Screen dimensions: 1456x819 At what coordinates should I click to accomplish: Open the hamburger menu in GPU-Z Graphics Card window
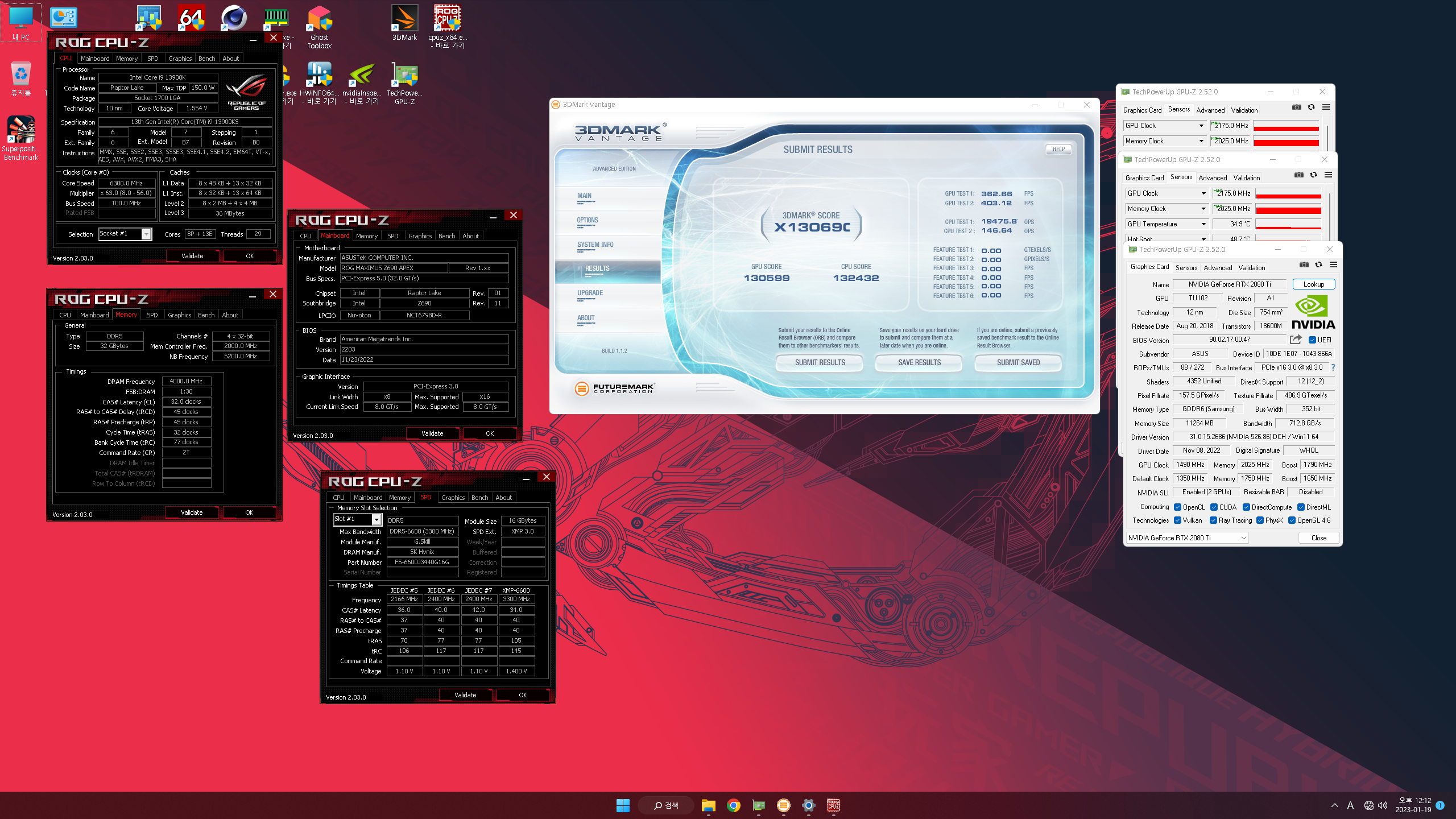[x=1333, y=265]
